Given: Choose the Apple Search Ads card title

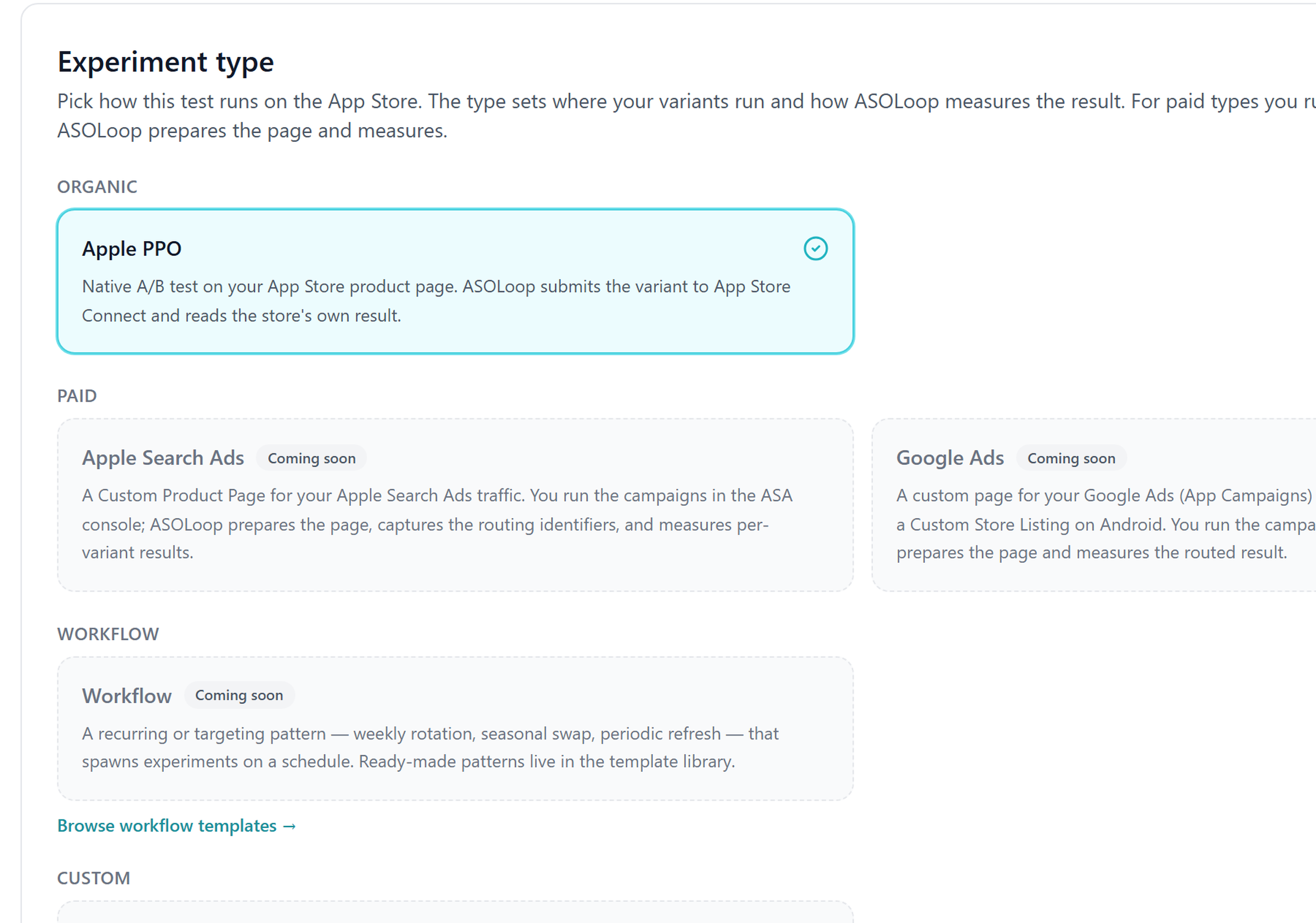Looking at the screenshot, I should point(163,458).
